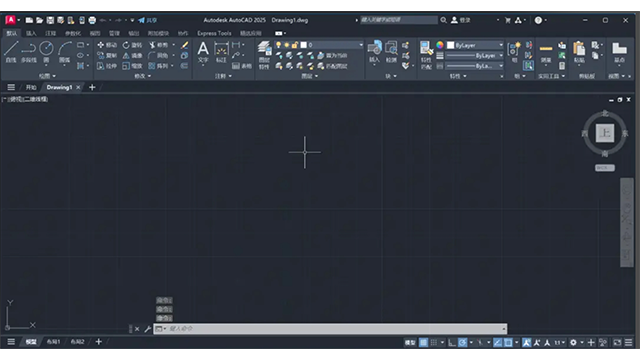Open object color ByLayer swatch dropdown
Screen dimensions: 640x360
474,45
